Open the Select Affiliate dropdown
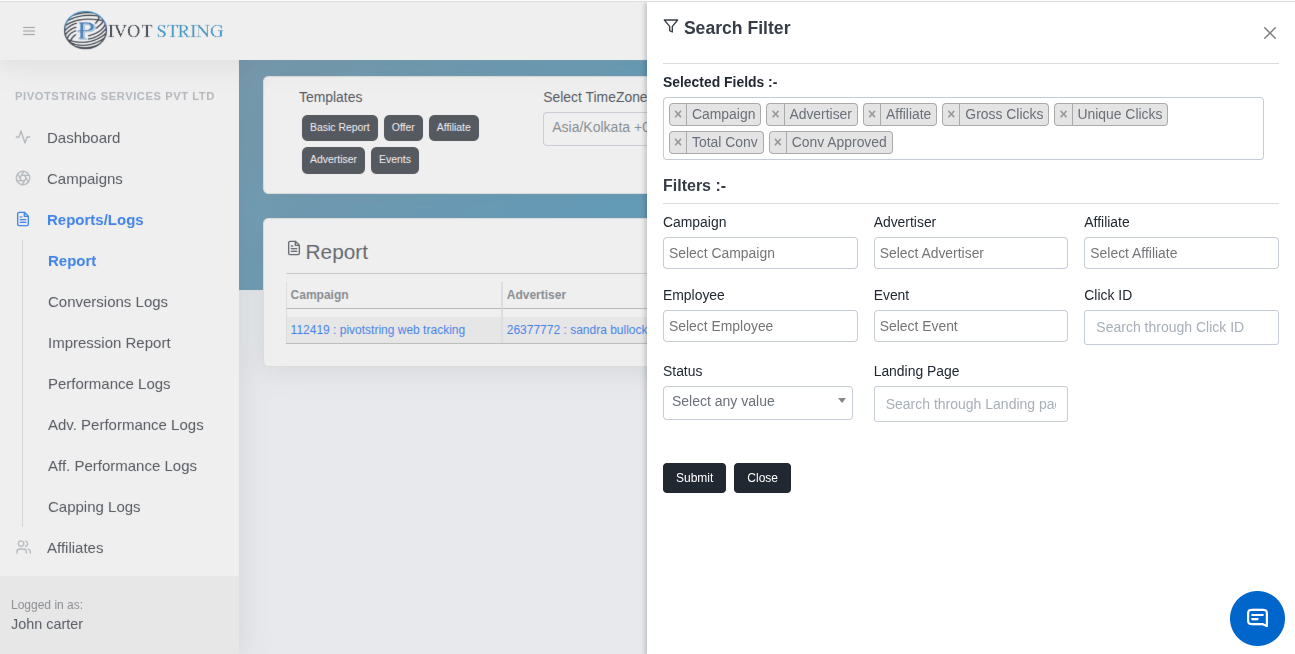Screen dimensions: 1295x654 click(1180, 253)
